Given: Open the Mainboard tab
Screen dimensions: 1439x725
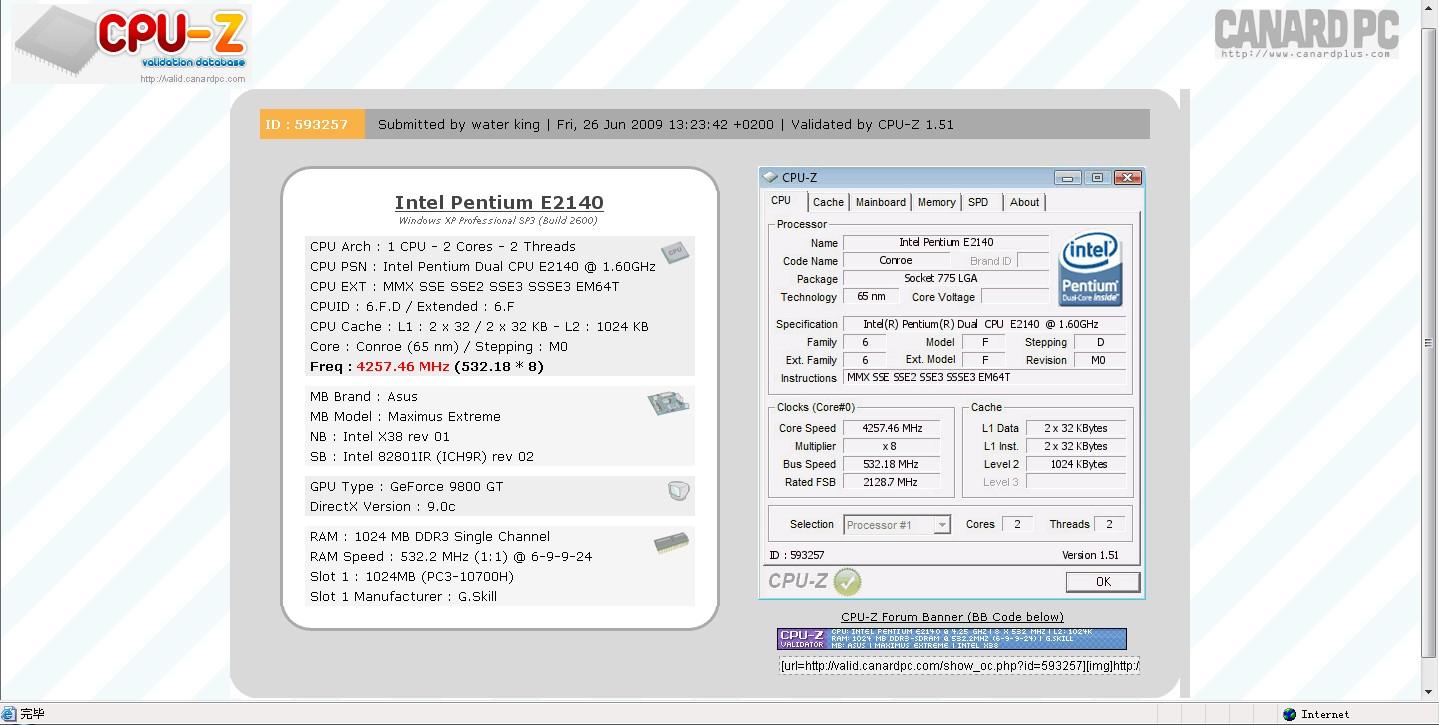Looking at the screenshot, I should coord(881,202).
